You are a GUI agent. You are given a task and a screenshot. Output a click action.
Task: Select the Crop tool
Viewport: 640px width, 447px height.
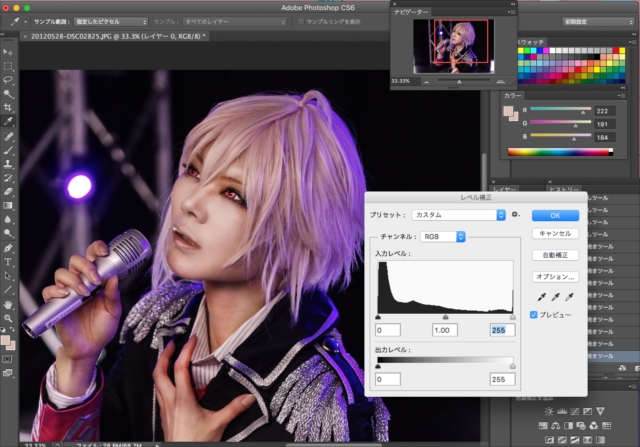coord(8,107)
